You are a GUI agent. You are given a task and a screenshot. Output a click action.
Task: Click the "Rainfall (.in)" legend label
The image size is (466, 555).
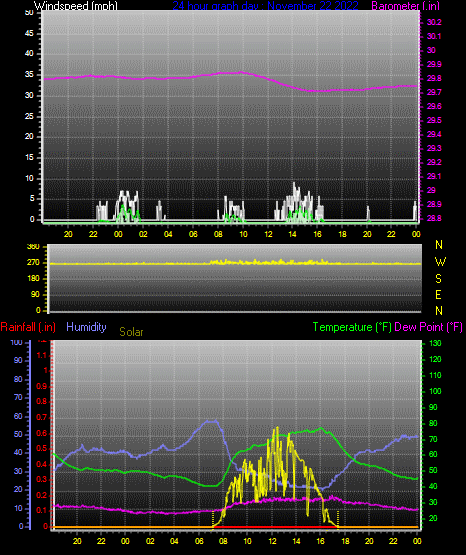28,327
